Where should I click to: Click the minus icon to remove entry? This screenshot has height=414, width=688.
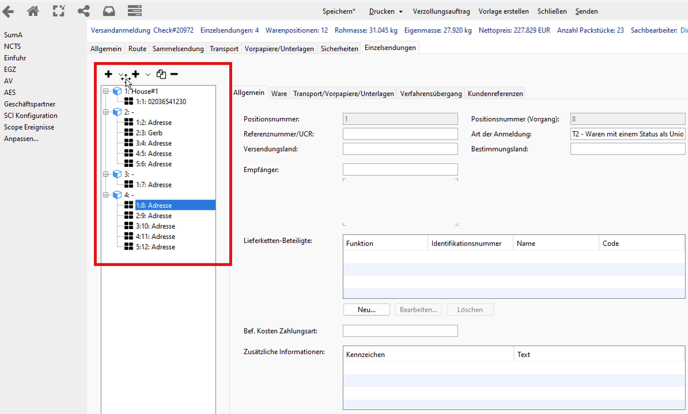(174, 74)
